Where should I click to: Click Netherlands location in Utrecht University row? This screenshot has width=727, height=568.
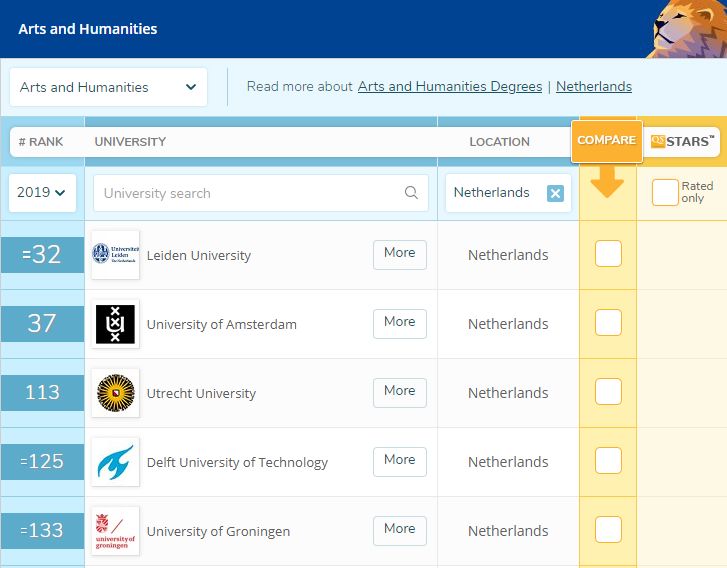(508, 393)
